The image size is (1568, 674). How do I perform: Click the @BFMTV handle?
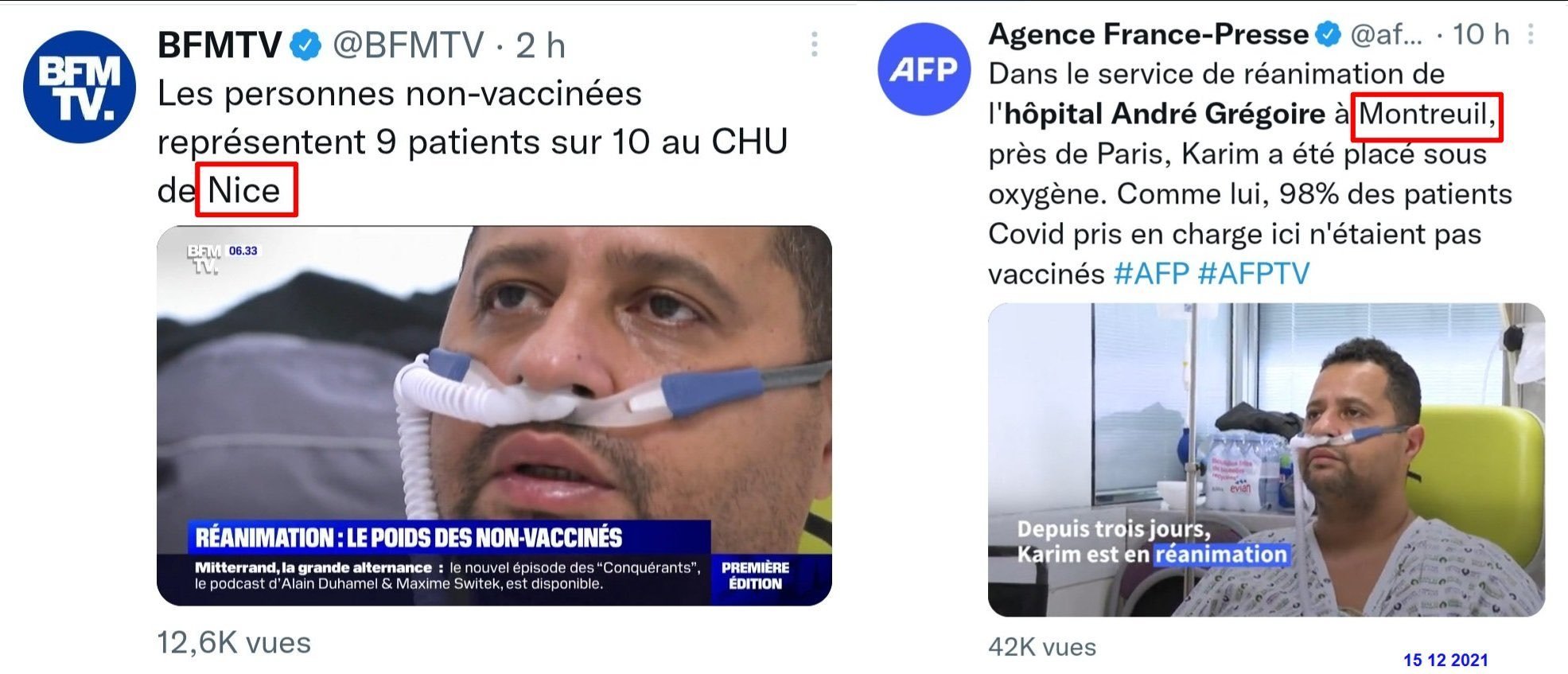(408, 45)
